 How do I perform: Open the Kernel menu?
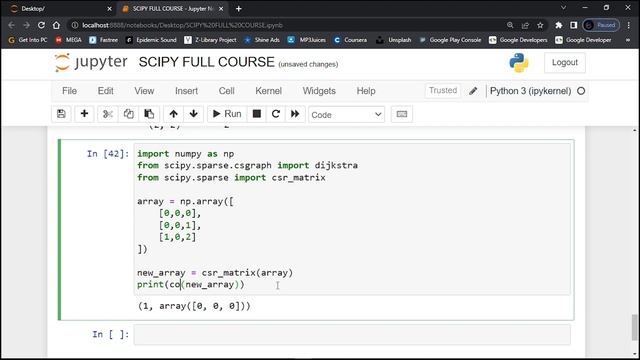[x=269, y=91]
